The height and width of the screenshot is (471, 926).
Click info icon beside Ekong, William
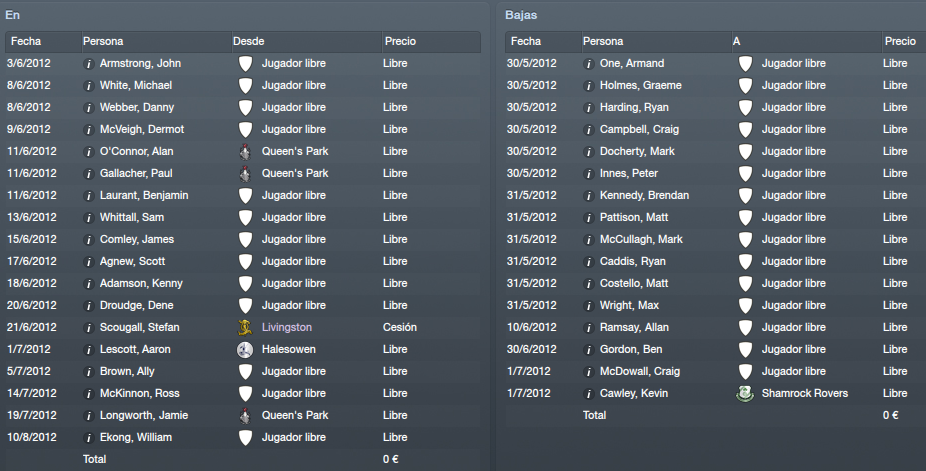coord(89,438)
